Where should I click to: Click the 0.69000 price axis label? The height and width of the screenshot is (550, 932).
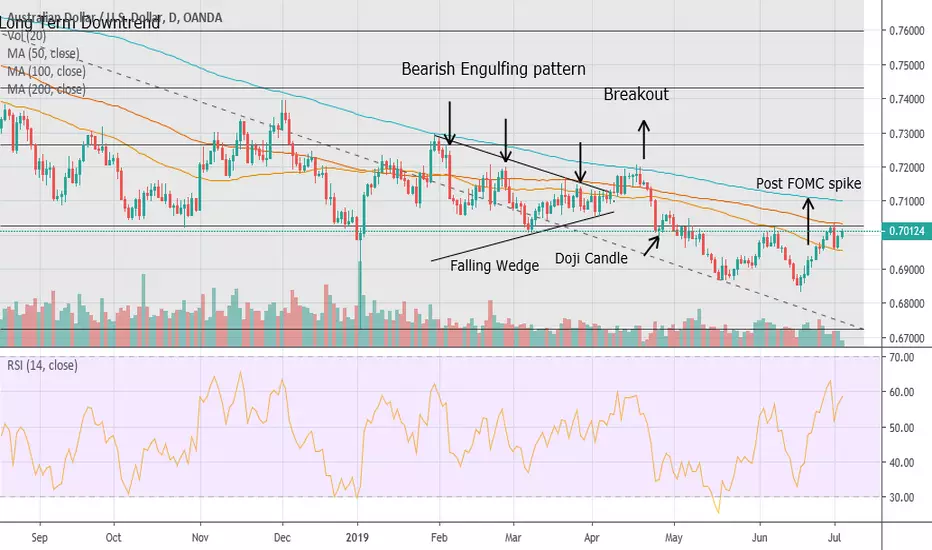click(x=906, y=270)
